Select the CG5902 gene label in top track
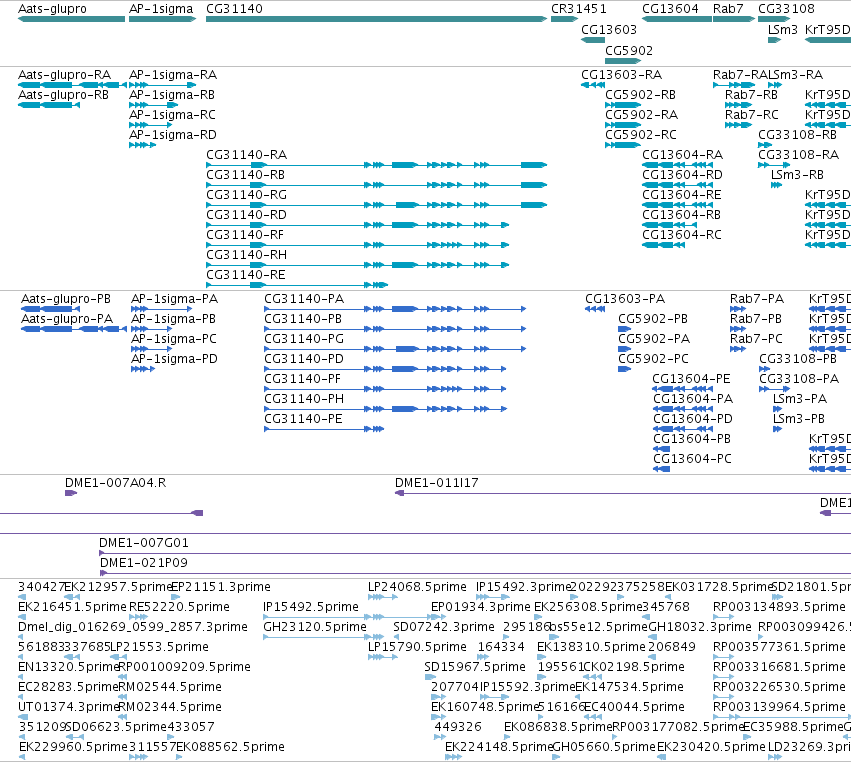 tap(629, 50)
